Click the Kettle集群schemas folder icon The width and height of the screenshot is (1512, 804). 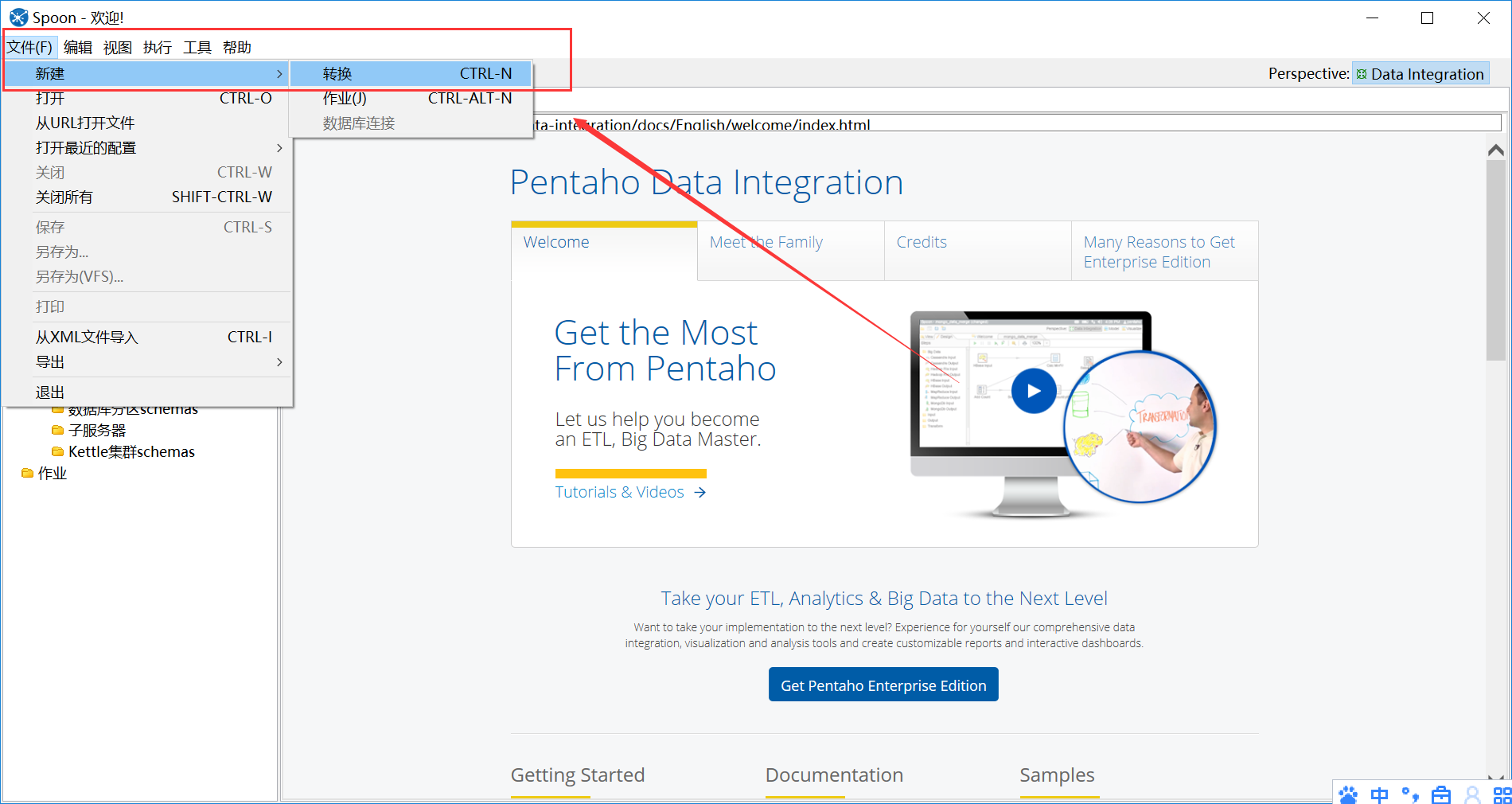pos(57,451)
